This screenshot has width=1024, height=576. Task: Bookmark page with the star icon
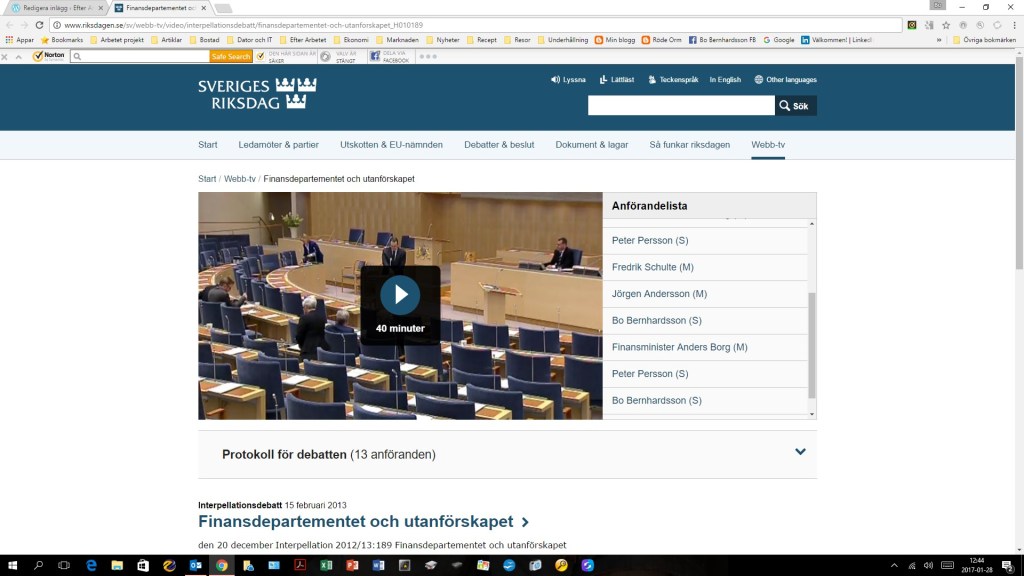click(945, 25)
